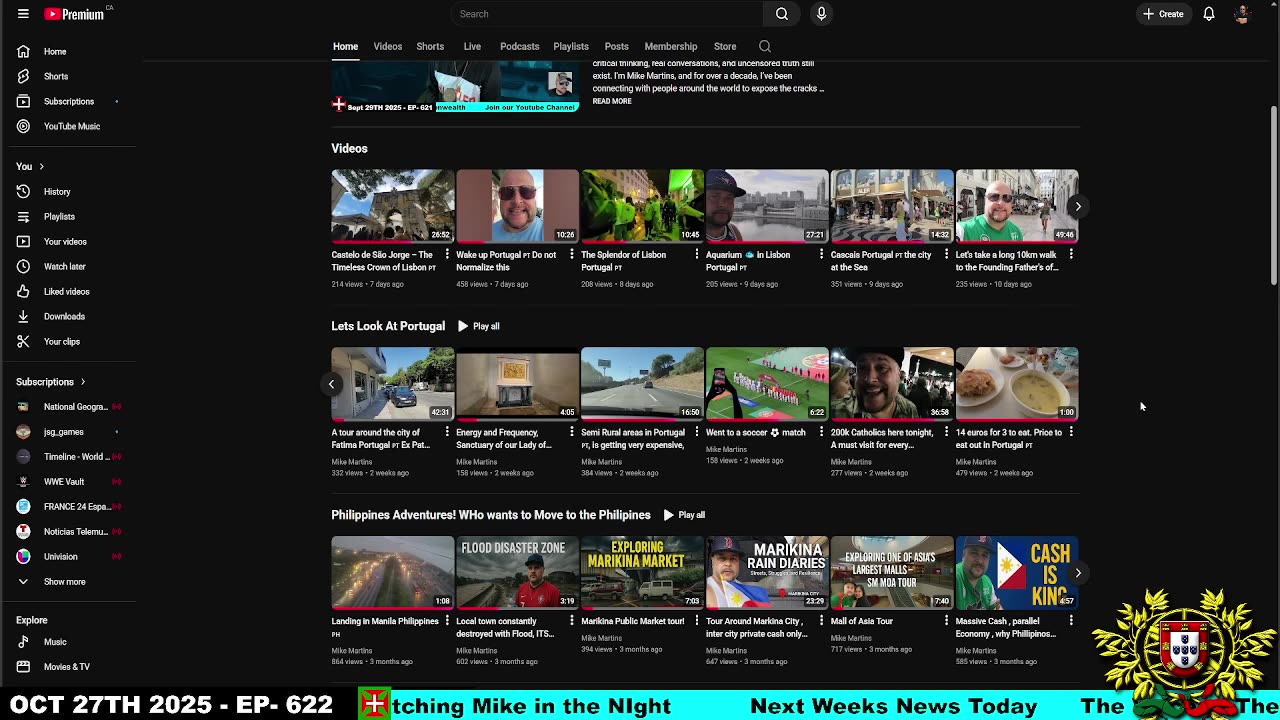1280x720 pixels.
Task: Switch to the Shorts channel tab
Action: 430,46
